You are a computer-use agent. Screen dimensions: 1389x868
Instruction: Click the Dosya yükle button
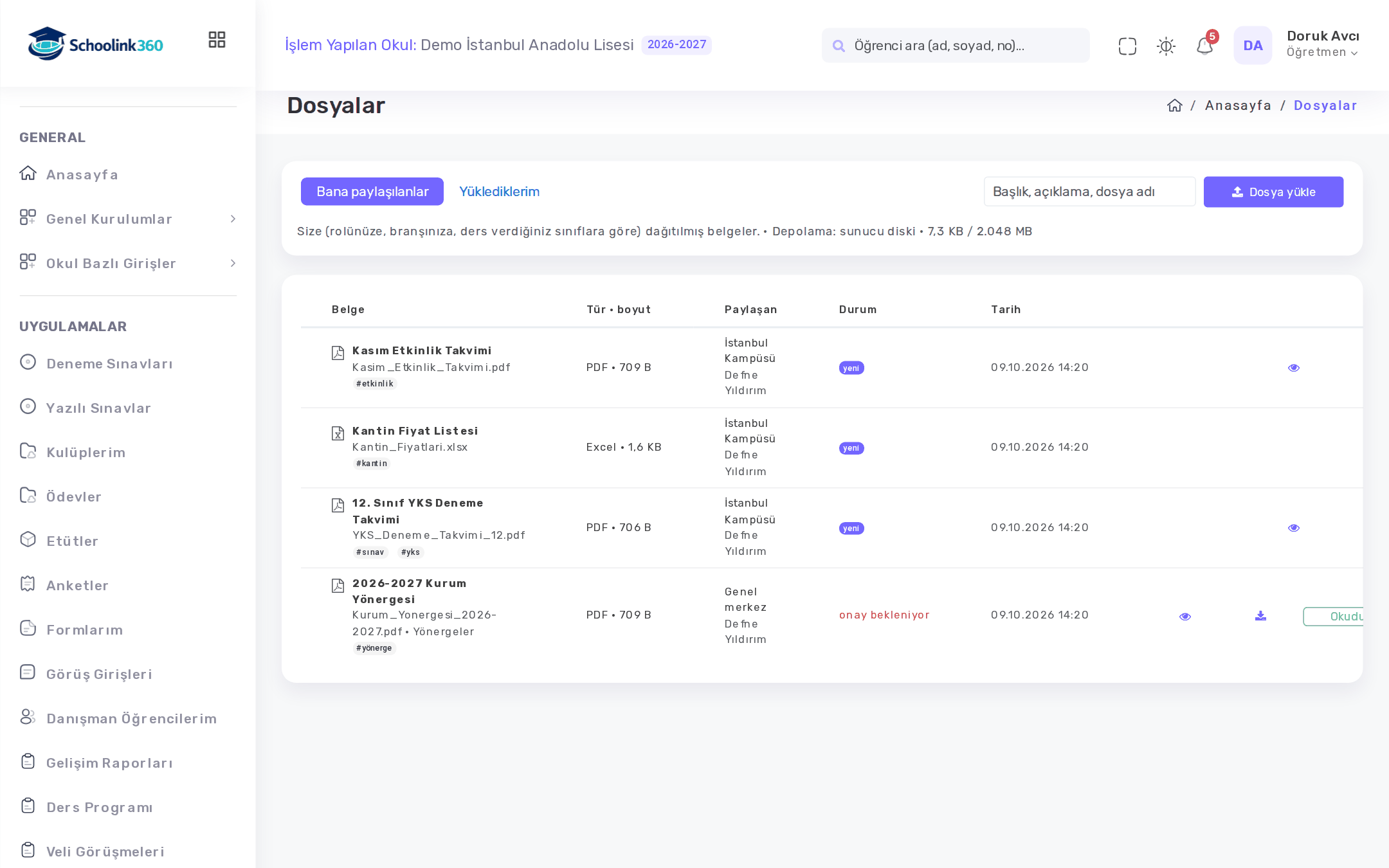pyautogui.click(x=1273, y=192)
